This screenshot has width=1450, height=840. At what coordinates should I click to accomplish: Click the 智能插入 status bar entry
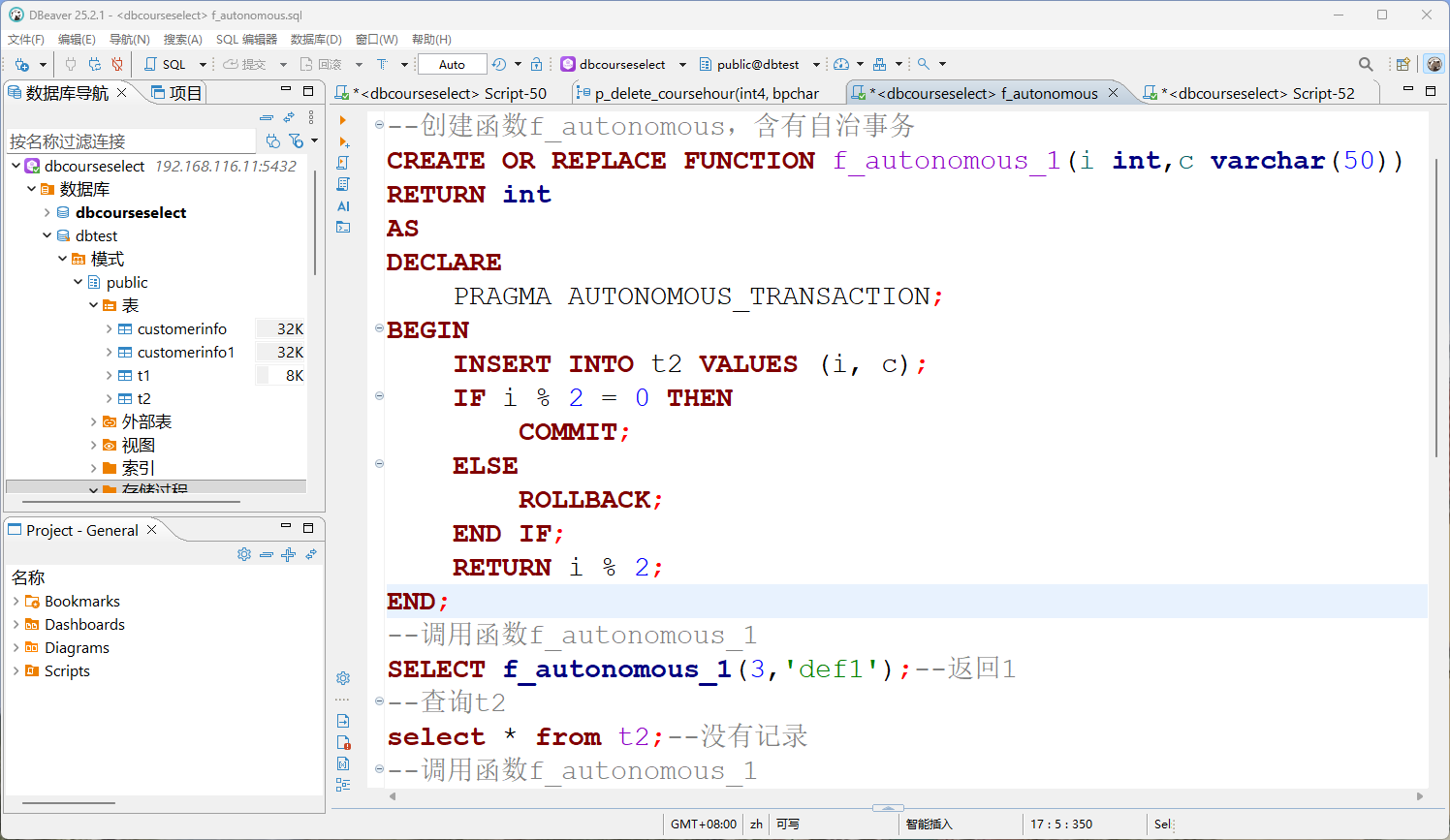(930, 824)
